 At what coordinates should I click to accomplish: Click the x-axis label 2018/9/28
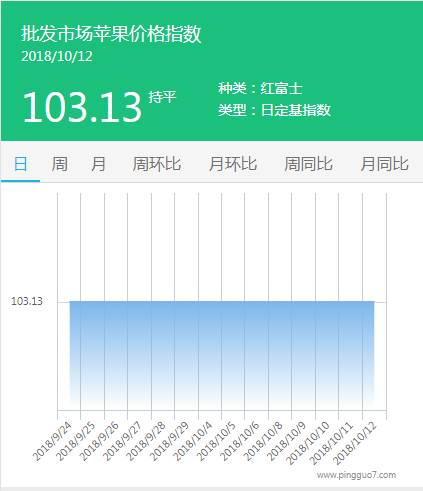(146, 441)
